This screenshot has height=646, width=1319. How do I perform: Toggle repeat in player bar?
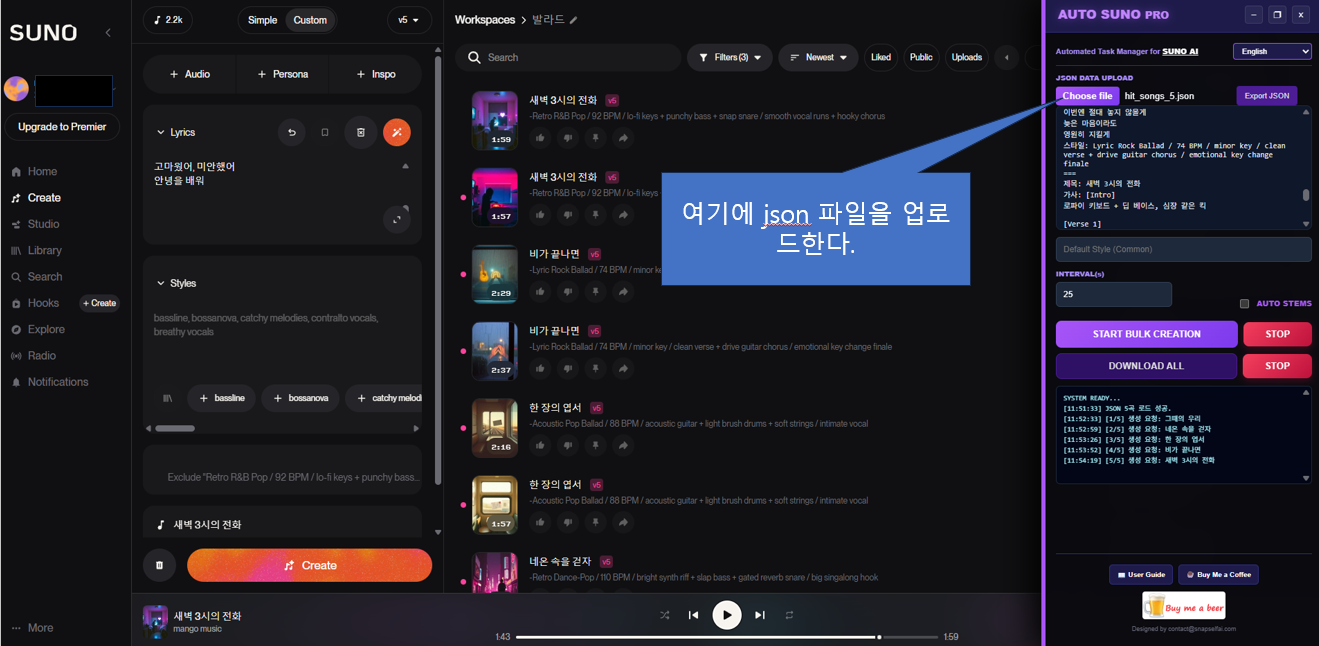pos(790,615)
